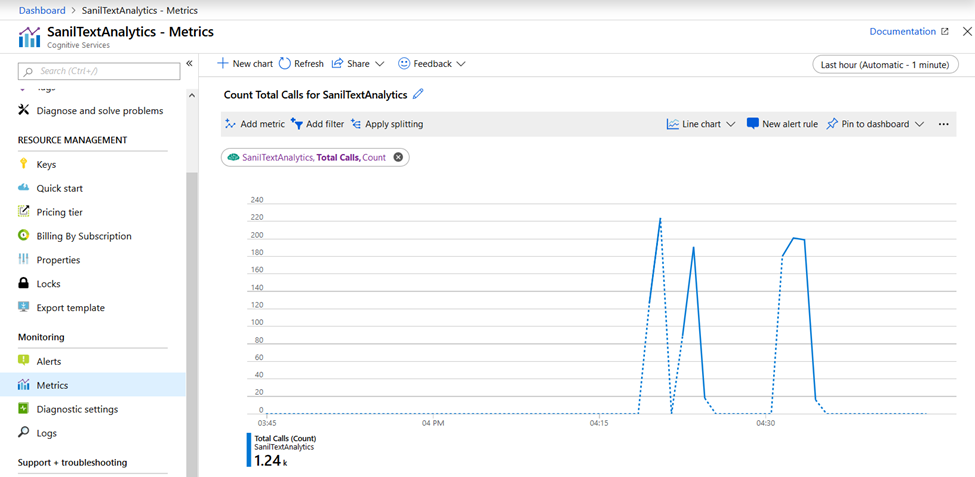Open the Locks item
Image resolution: width=975 pixels, height=477 pixels.
coord(49,284)
